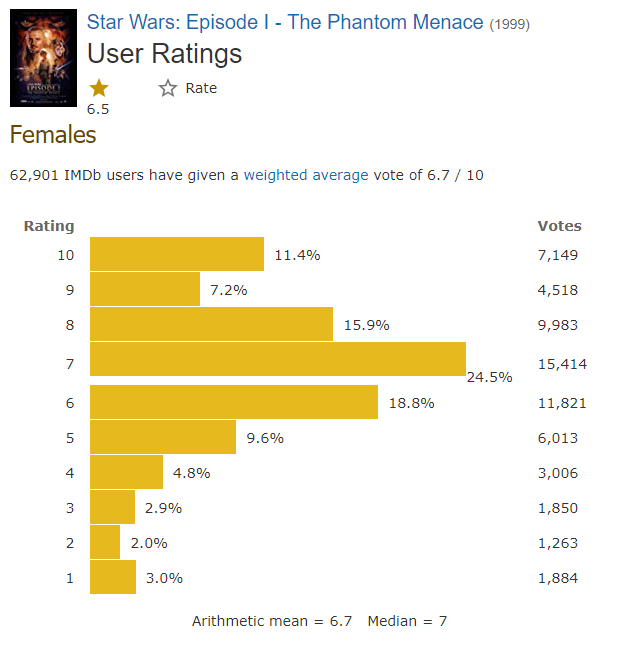Click the rating 4 bar

[126, 472]
